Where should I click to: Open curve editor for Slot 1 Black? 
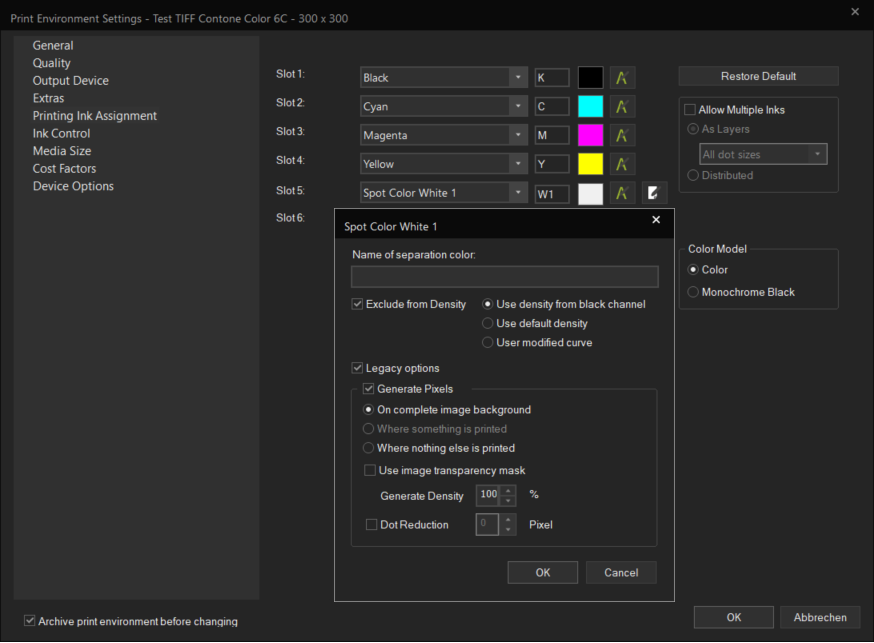[622, 78]
